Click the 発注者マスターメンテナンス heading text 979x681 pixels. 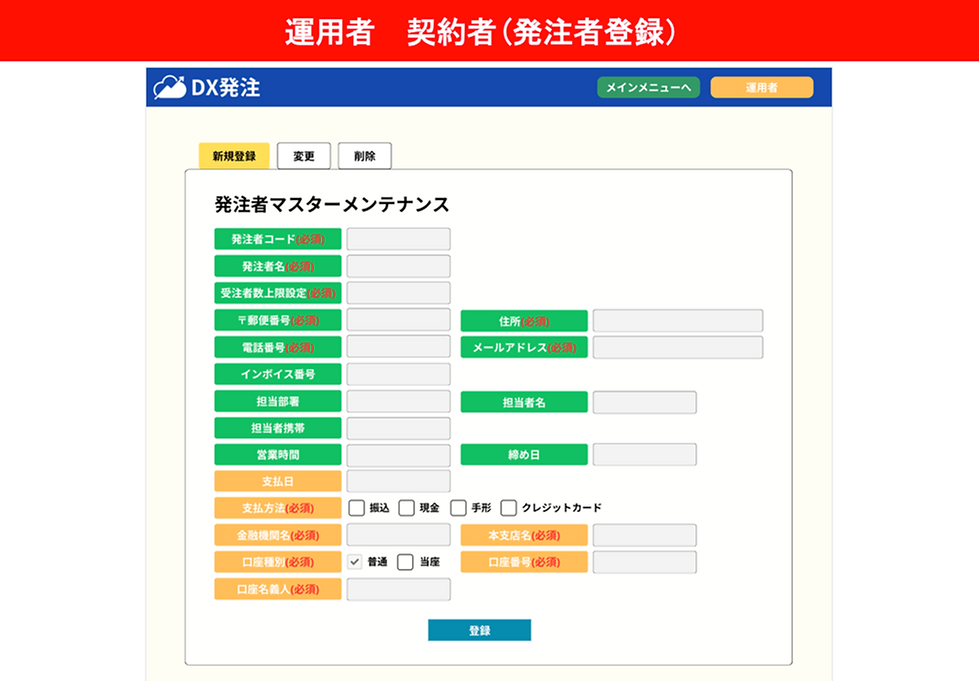click(x=332, y=205)
